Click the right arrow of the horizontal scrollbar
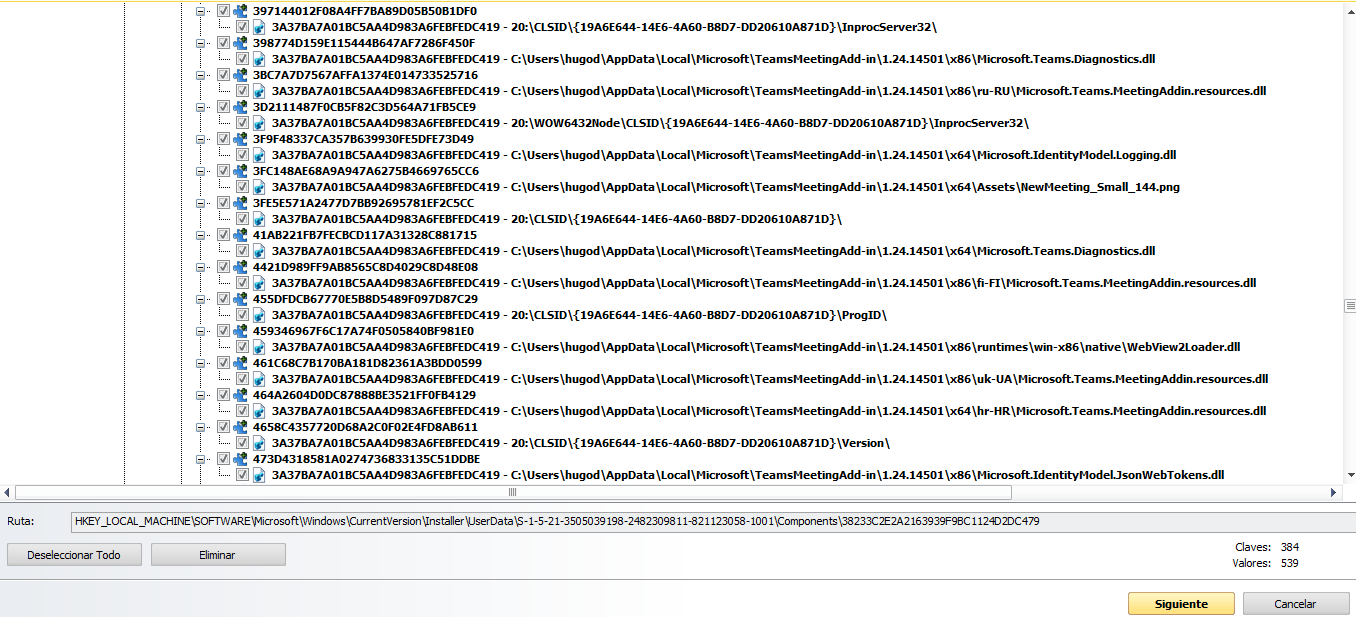Screen dimensions: 1356x617 click(x=1333, y=492)
